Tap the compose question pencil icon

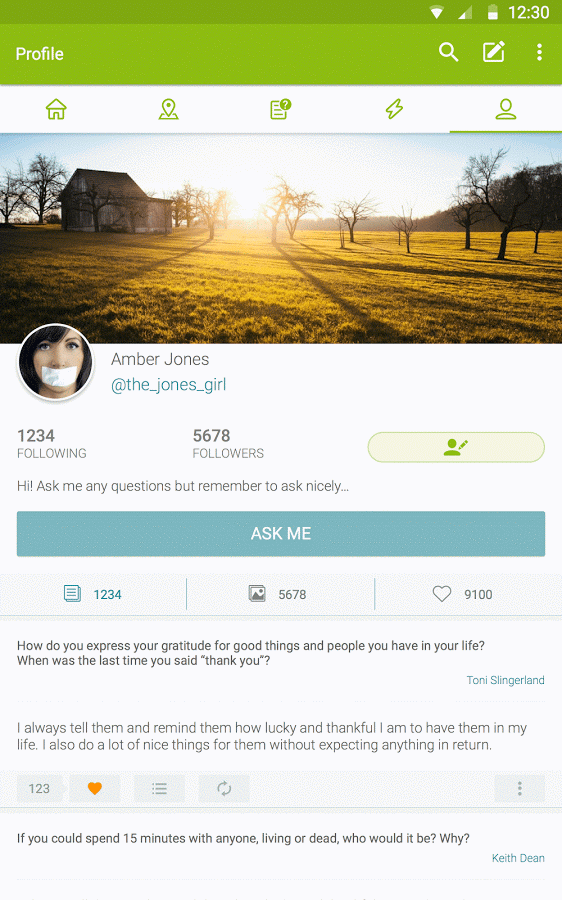point(494,52)
